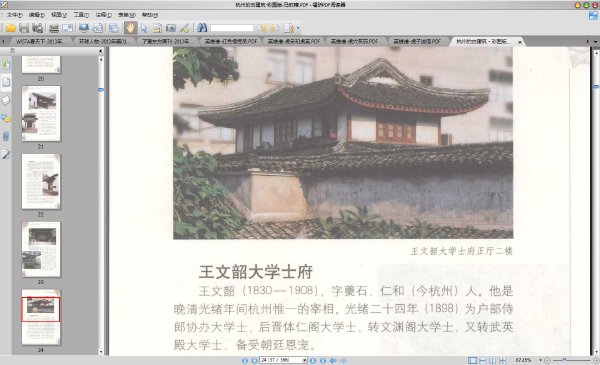Open the tab list dropdown arrow

pos(595,41)
